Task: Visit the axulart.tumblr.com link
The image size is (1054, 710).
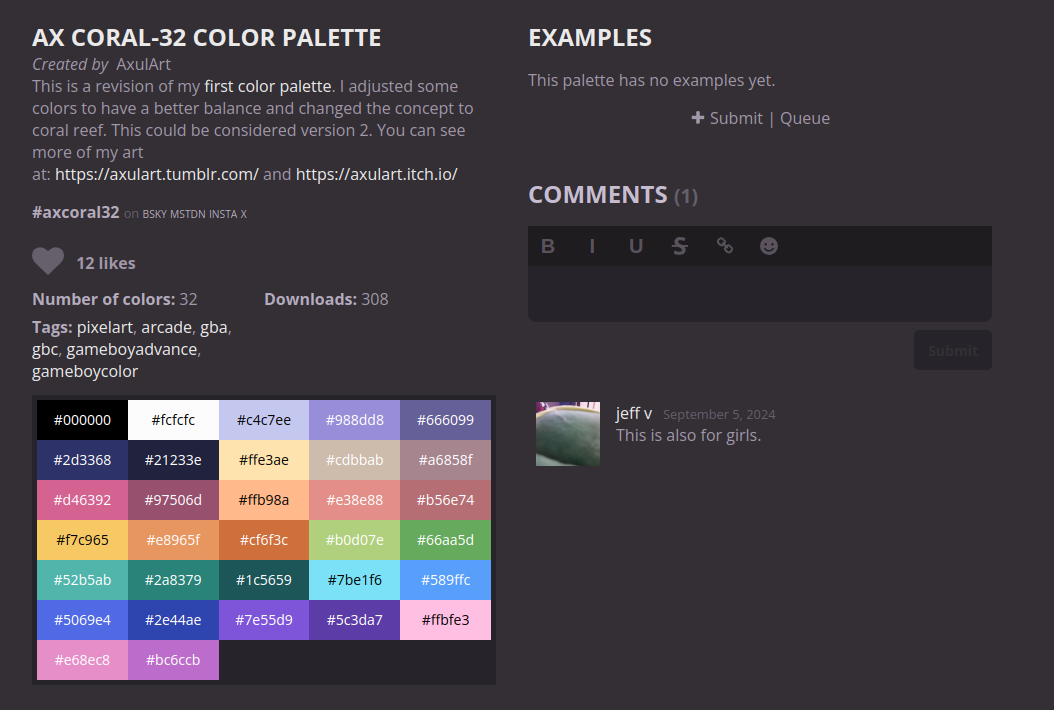Action: (157, 174)
